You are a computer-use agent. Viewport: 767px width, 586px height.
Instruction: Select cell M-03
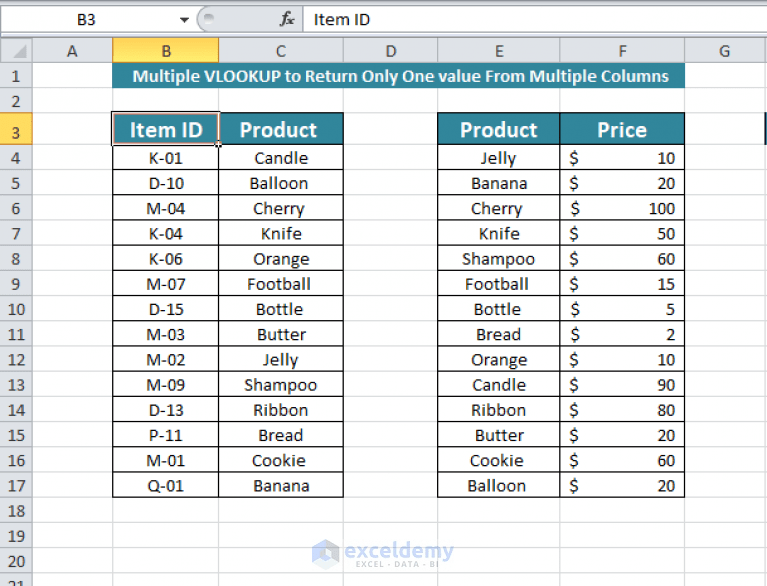tap(165, 334)
